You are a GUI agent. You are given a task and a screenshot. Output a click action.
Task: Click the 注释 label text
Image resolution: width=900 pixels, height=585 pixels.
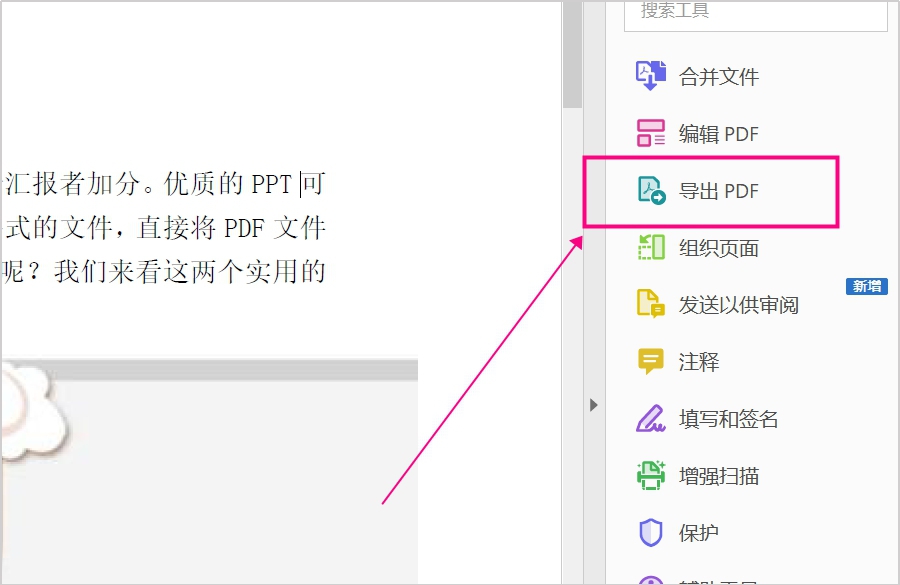tap(699, 362)
